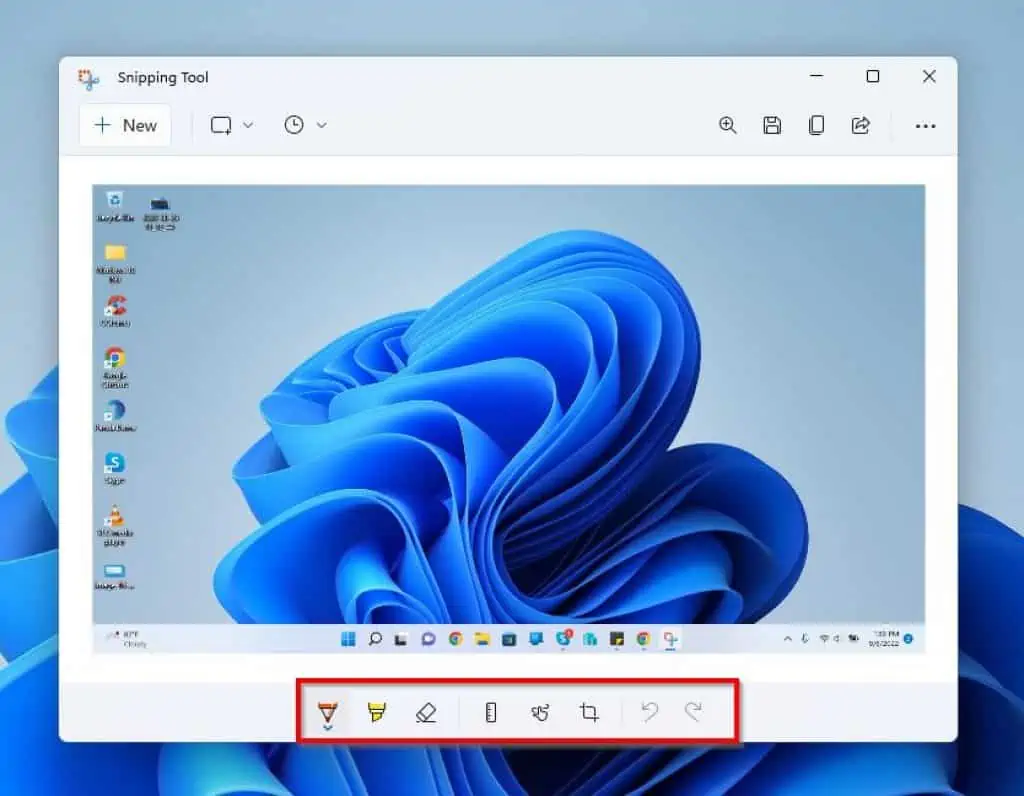Screen dimensions: 1024x796
Task: Share the snip via the share icon
Action: click(x=860, y=125)
